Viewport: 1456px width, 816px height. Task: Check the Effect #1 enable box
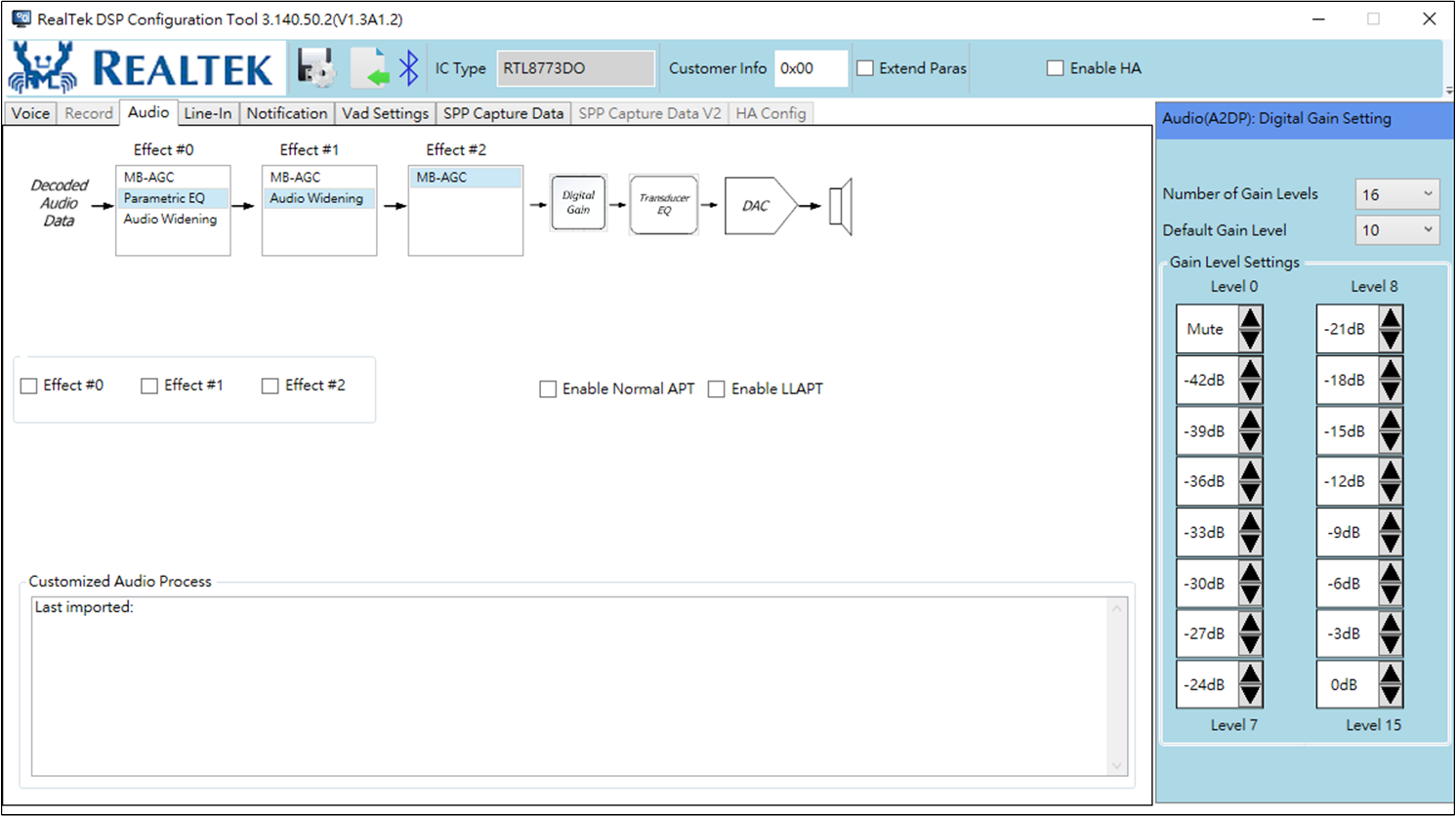click(149, 386)
